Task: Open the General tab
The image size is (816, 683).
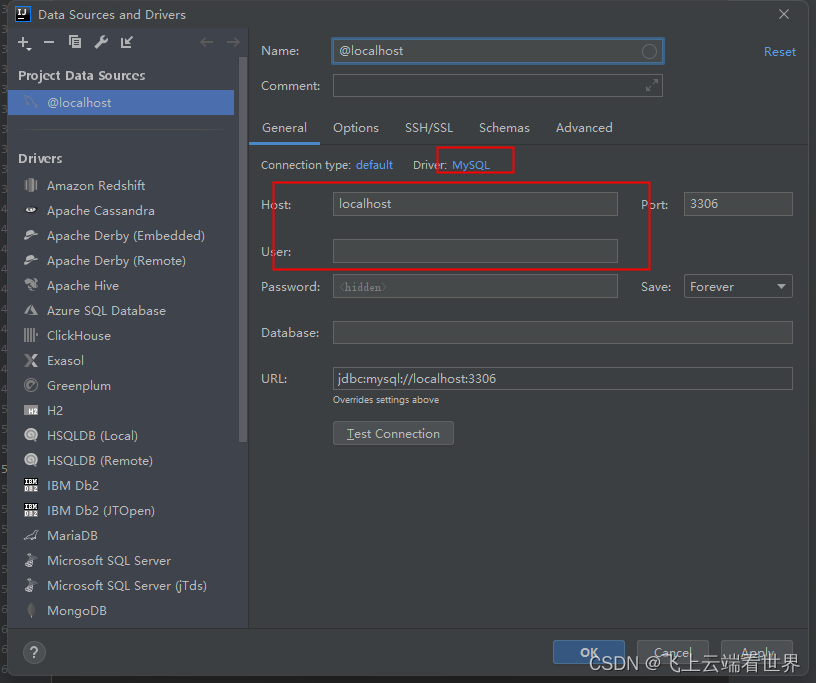Action: [284, 128]
